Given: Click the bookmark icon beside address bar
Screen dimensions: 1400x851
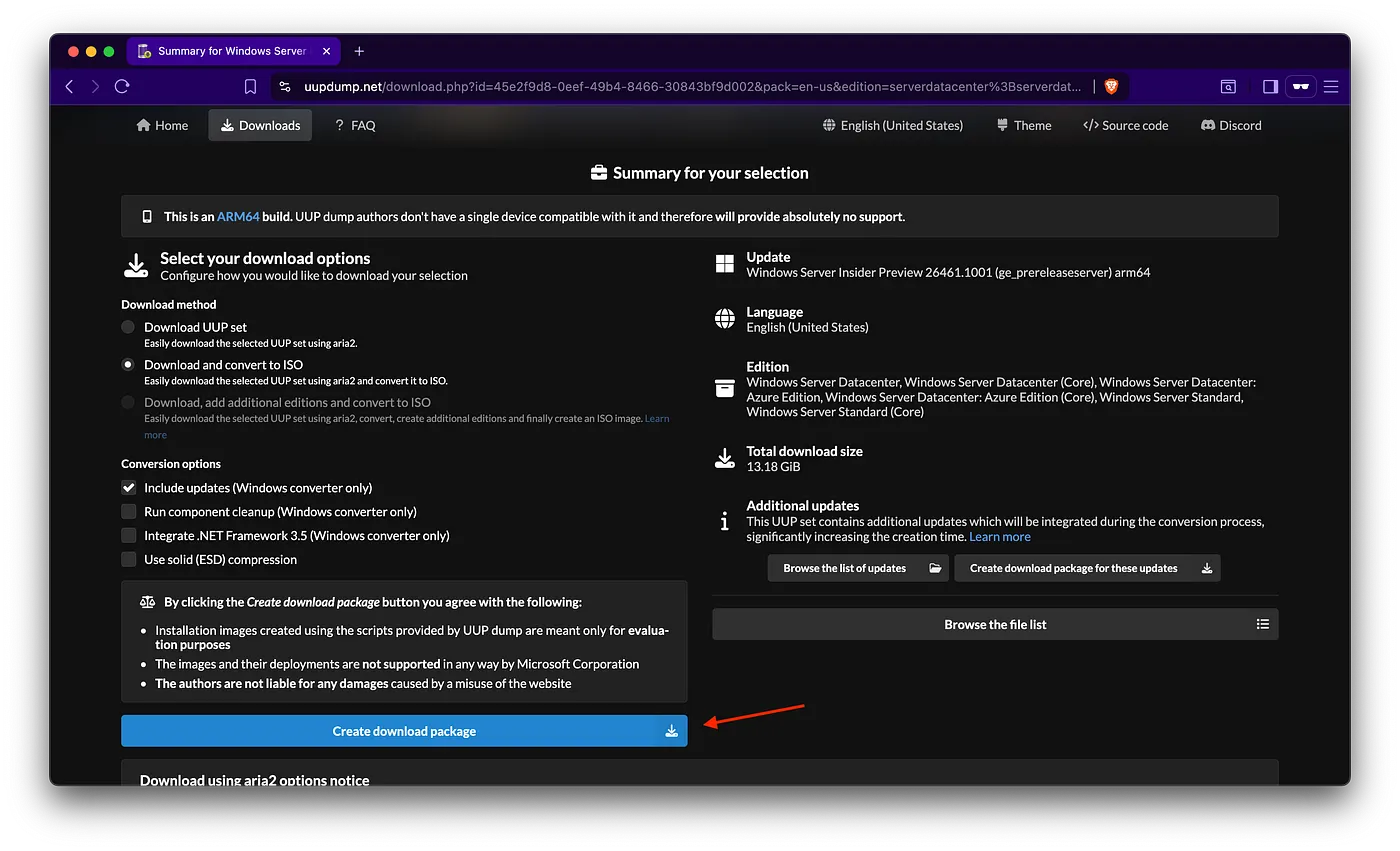Looking at the screenshot, I should click(x=250, y=87).
